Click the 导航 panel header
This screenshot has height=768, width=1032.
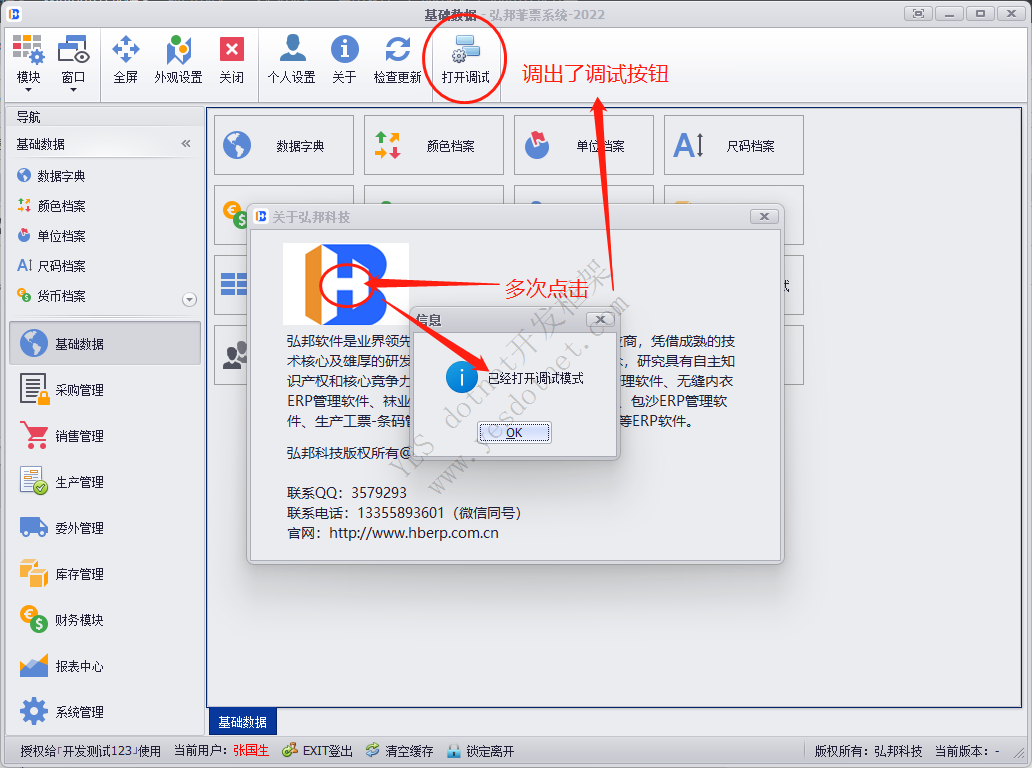[x=105, y=116]
